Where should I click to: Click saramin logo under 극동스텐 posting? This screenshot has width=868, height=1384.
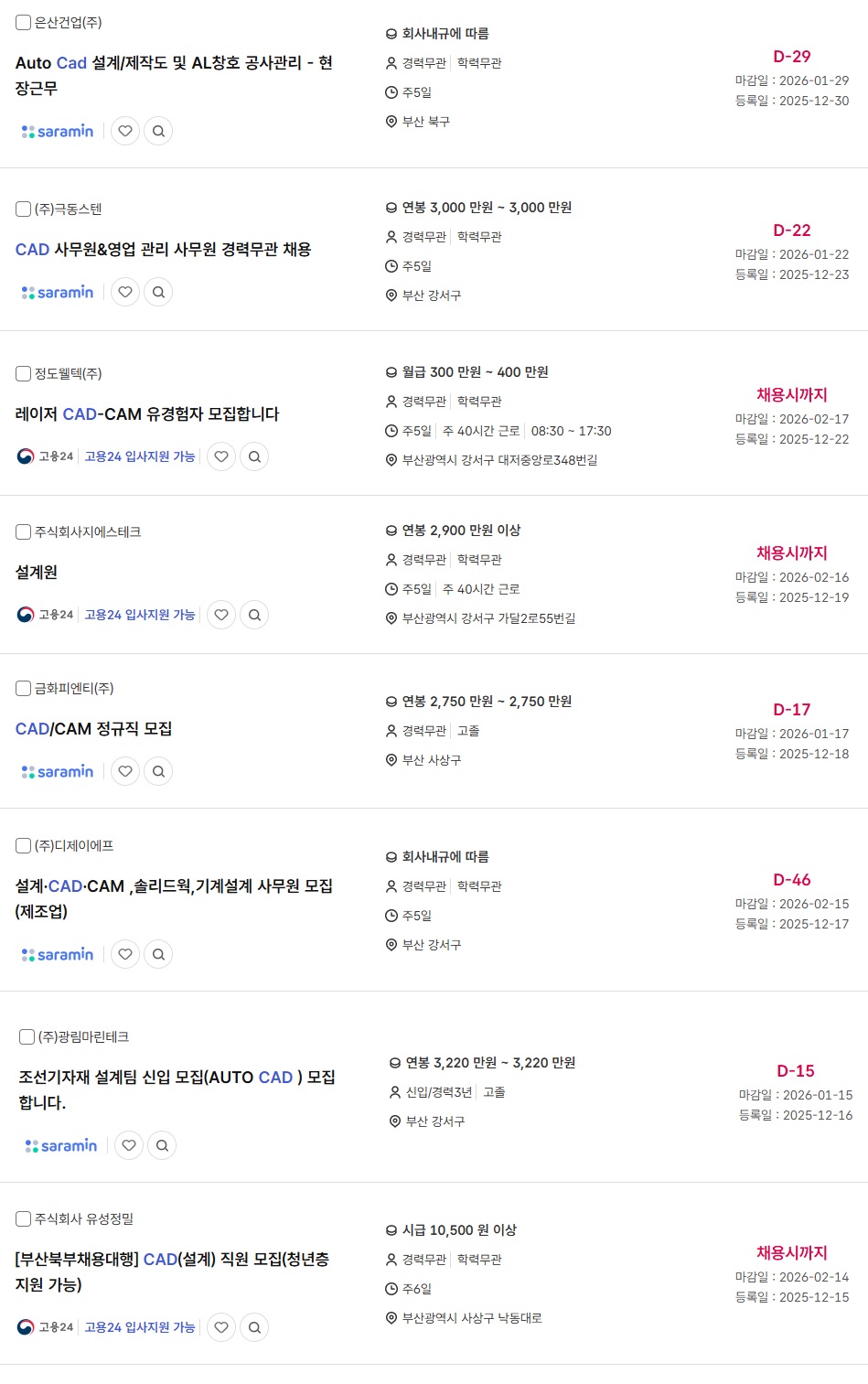(58, 292)
